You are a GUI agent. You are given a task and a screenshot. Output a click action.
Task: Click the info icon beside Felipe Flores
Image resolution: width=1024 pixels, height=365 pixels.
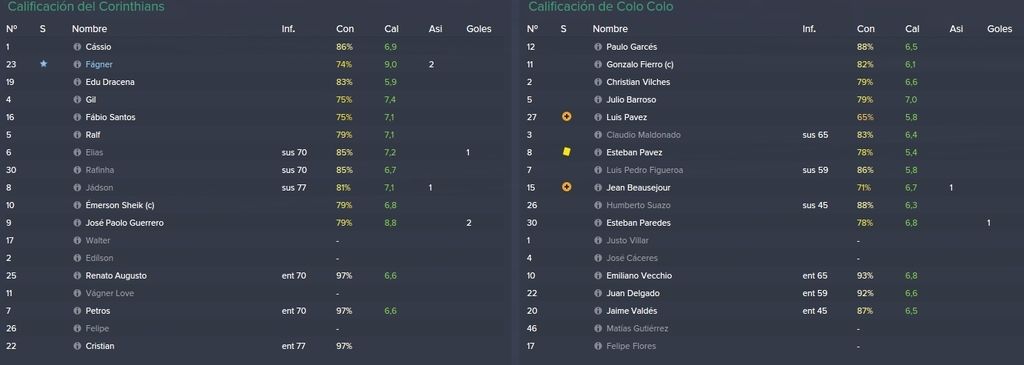tap(598, 346)
